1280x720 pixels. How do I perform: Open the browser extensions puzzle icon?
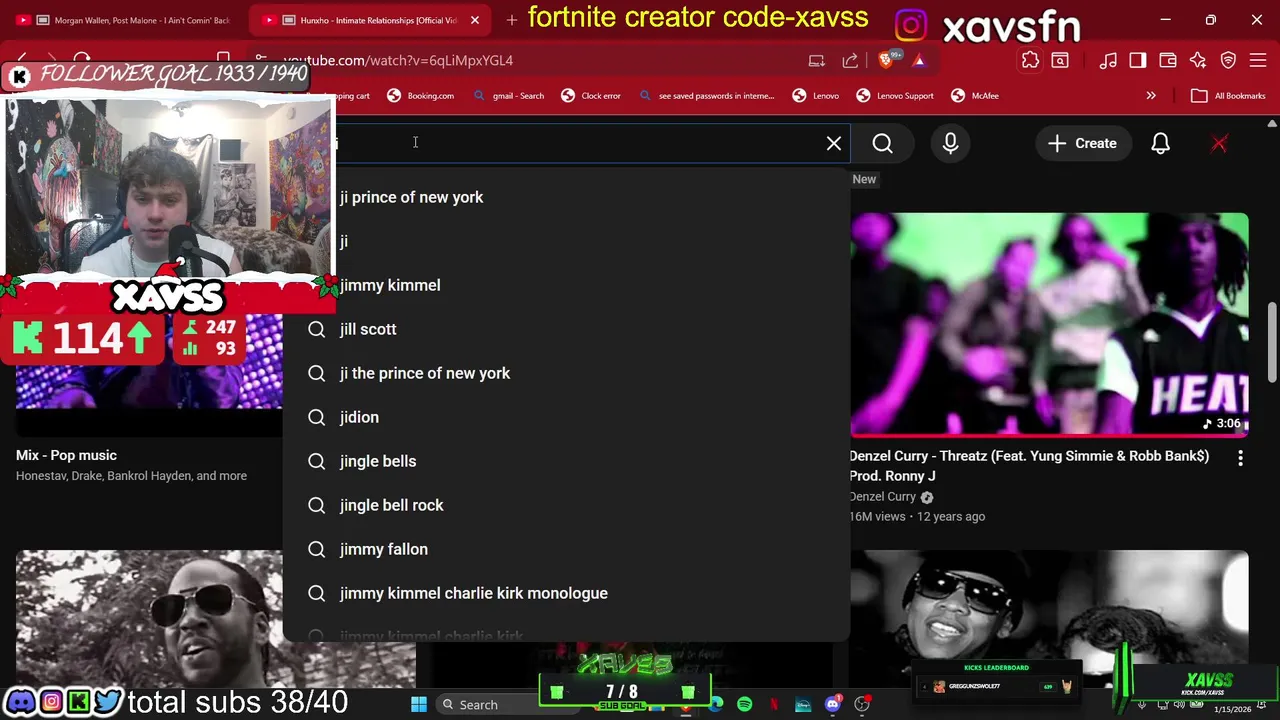coord(1030,60)
